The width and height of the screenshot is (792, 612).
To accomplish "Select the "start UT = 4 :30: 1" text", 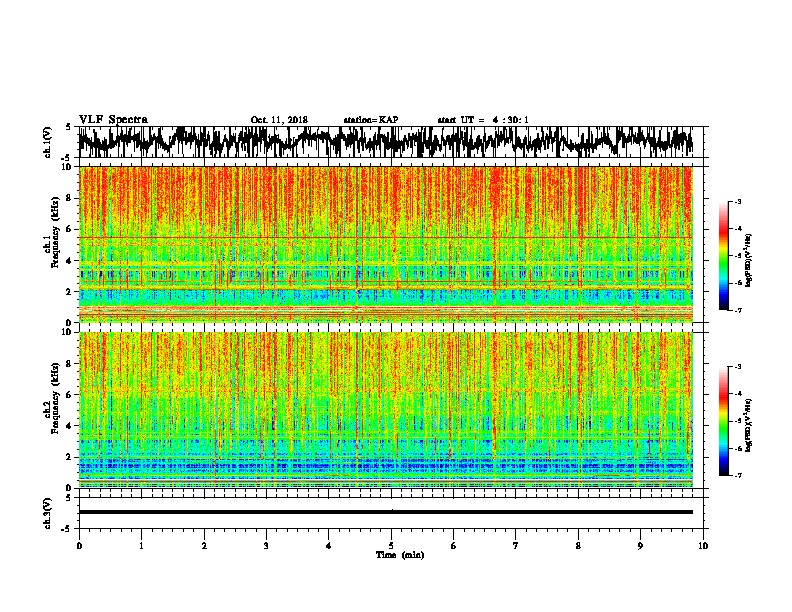I will pos(483,120).
